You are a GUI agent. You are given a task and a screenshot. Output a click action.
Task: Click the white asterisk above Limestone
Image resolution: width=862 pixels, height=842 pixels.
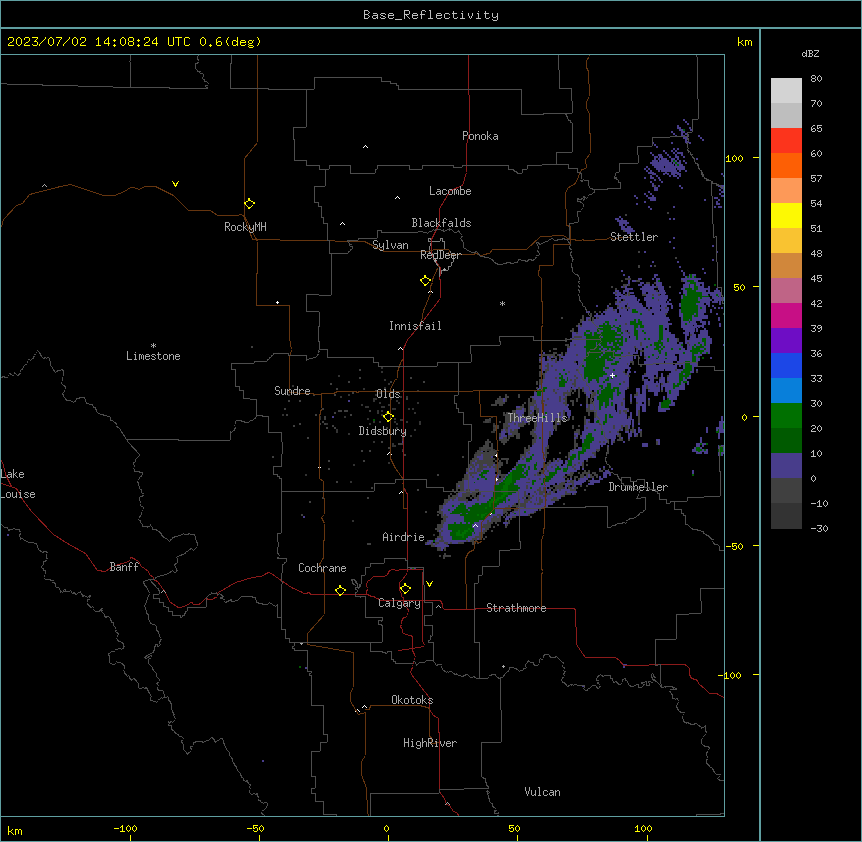tap(153, 346)
